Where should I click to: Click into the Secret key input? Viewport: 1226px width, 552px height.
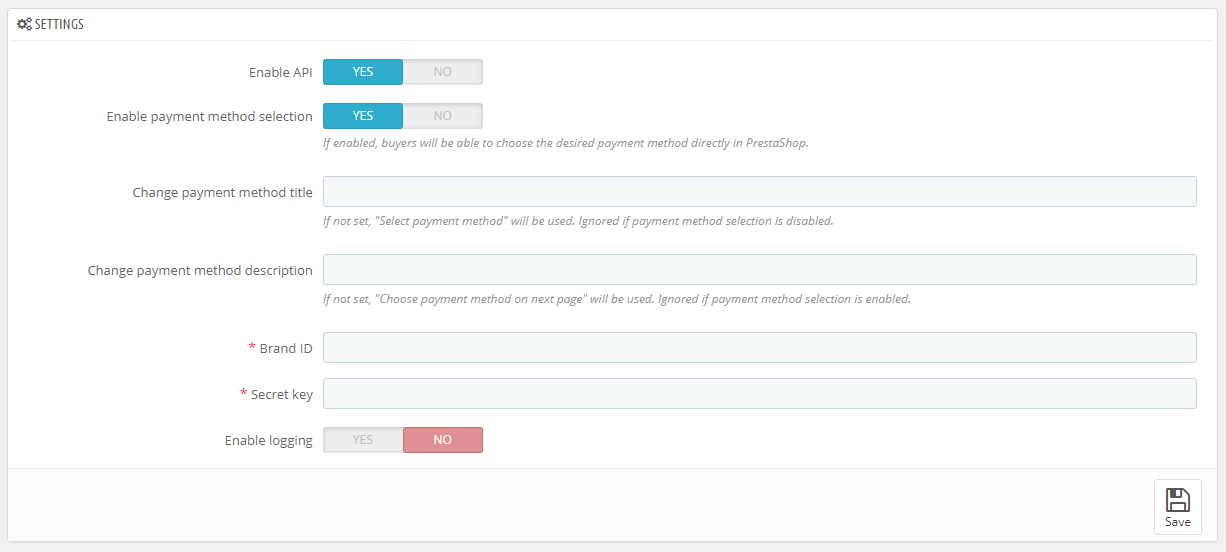coord(760,394)
